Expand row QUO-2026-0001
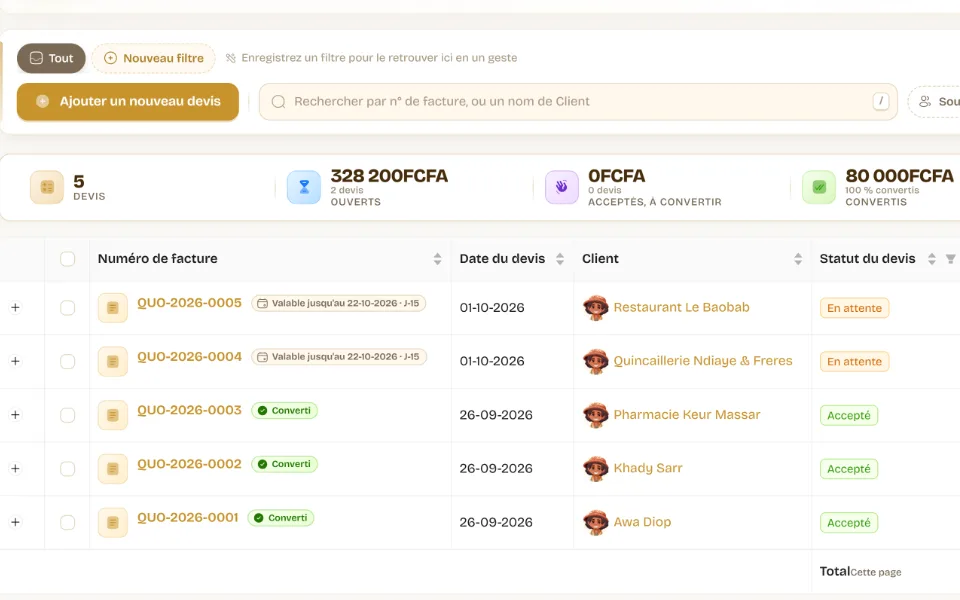Image resolution: width=960 pixels, height=600 pixels. click(x=15, y=522)
